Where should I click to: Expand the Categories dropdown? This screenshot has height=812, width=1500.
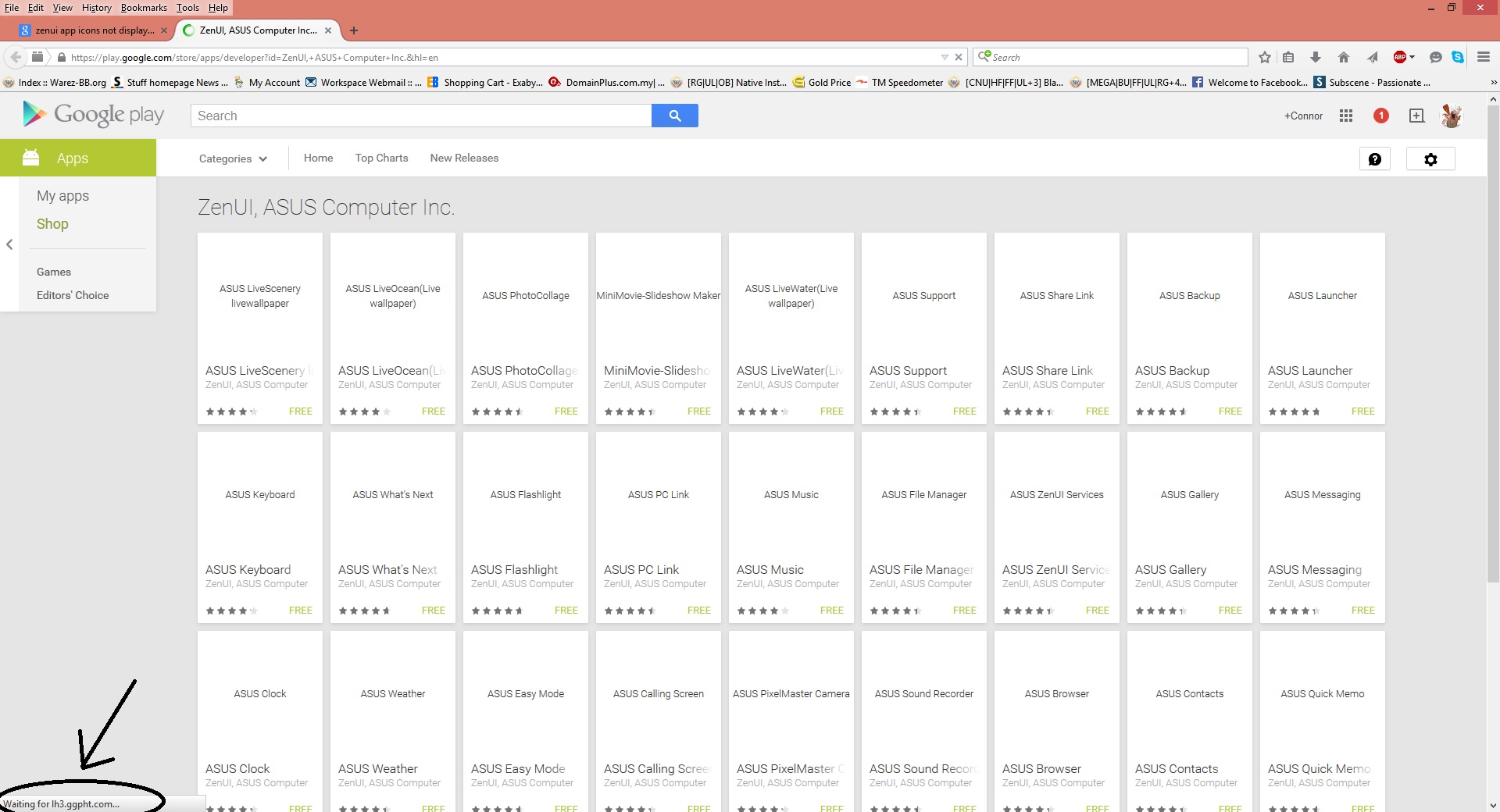[x=233, y=158]
